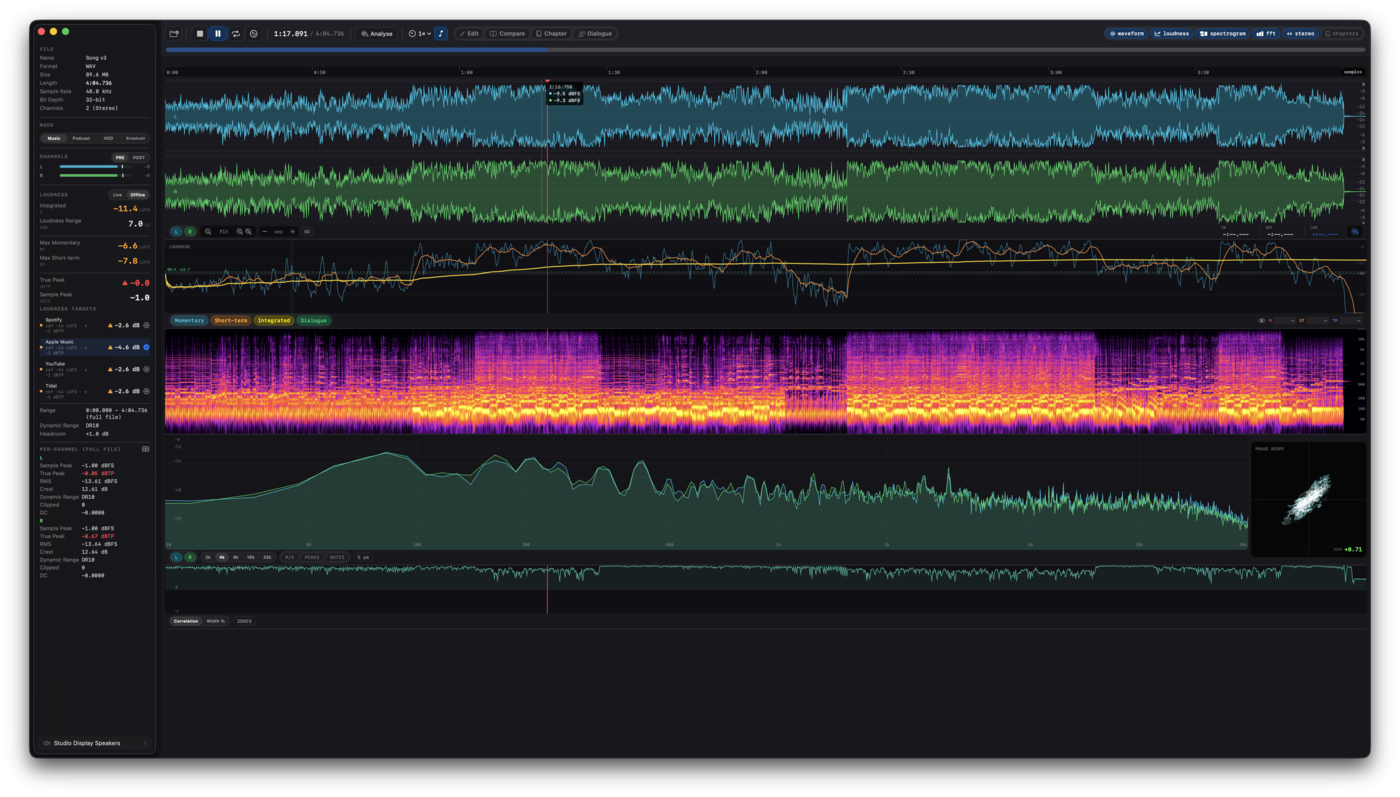The height and width of the screenshot is (797, 1400).
Task: Click the Compare button
Action: point(508,33)
